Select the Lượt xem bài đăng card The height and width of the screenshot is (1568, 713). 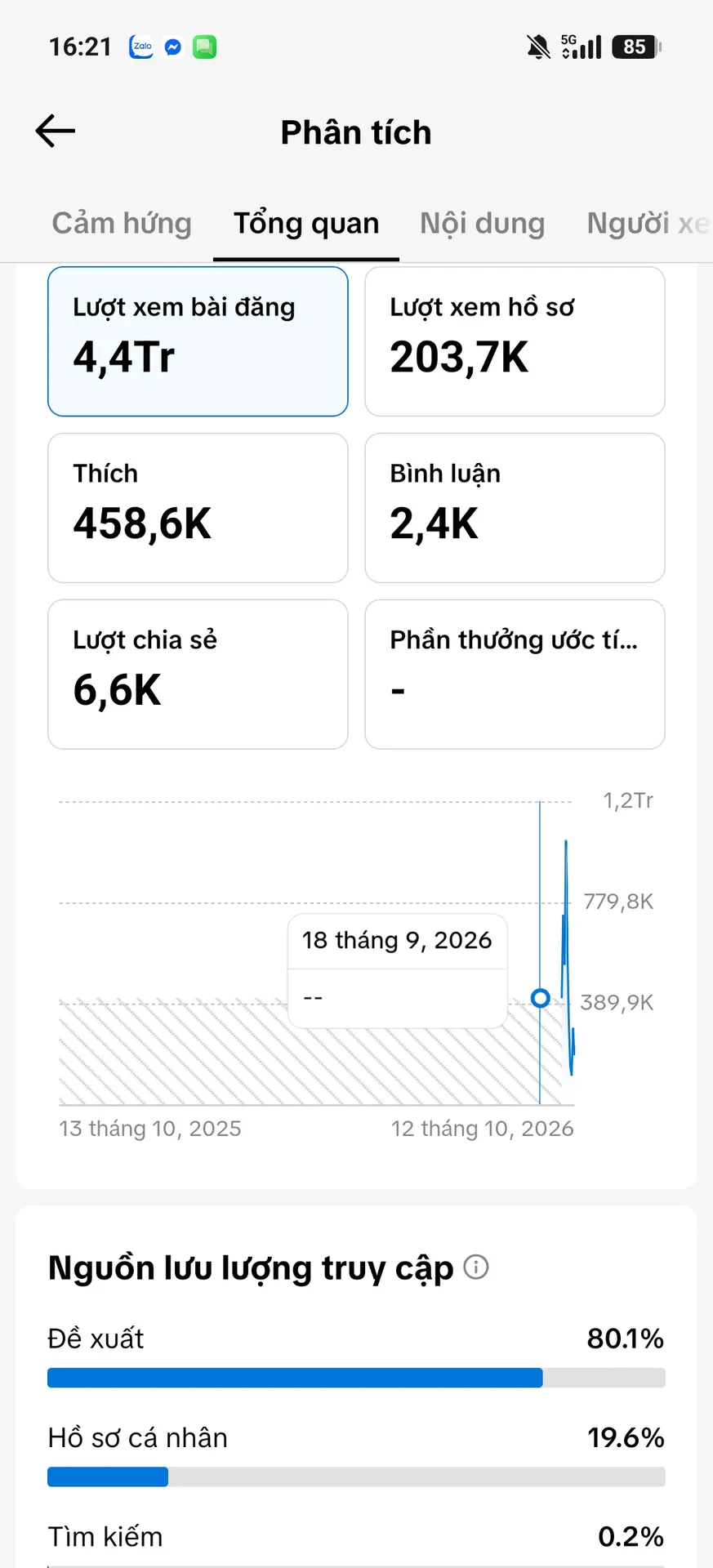coord(198,341)
